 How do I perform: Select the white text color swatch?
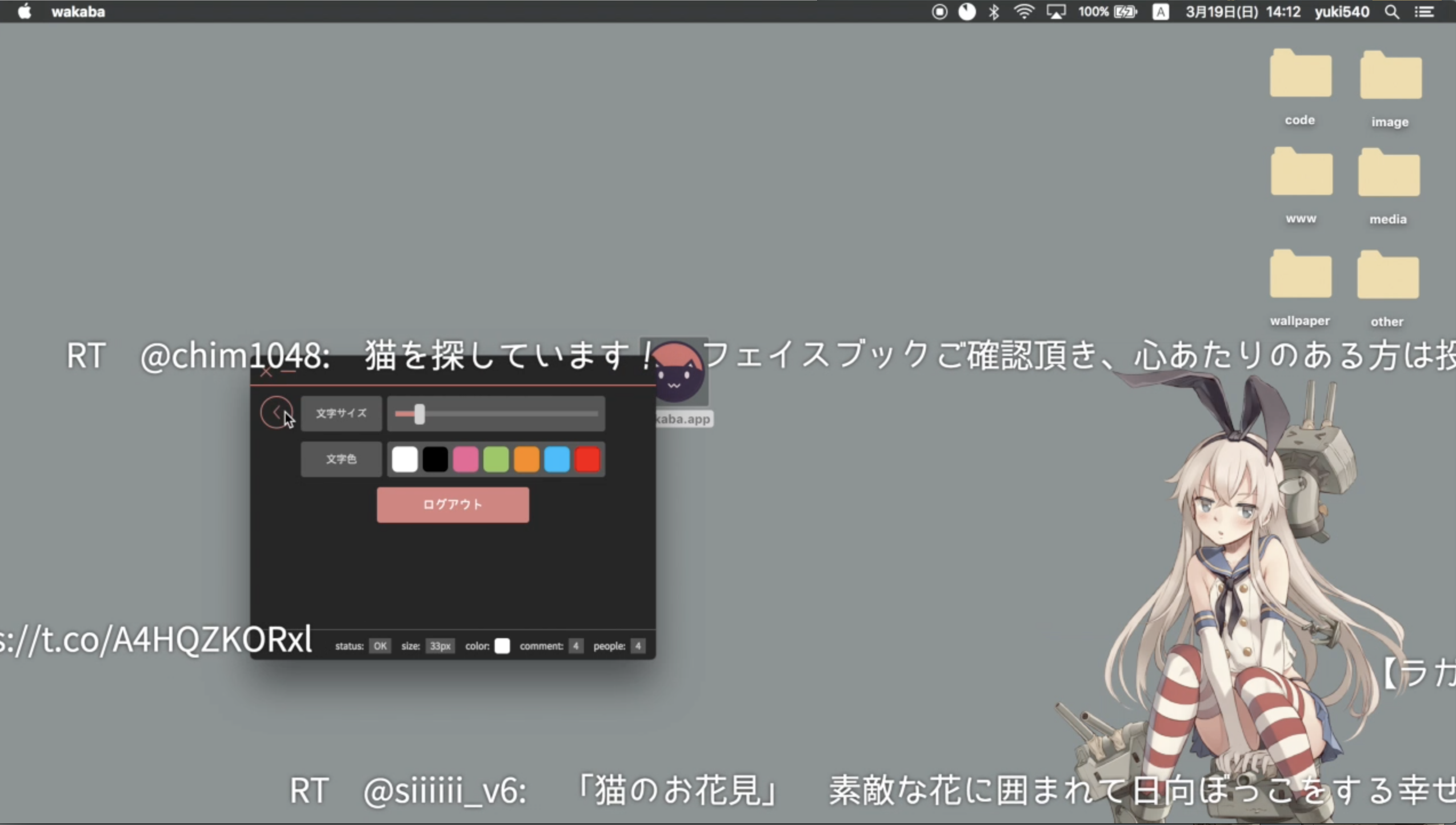[x=405, y=459]
